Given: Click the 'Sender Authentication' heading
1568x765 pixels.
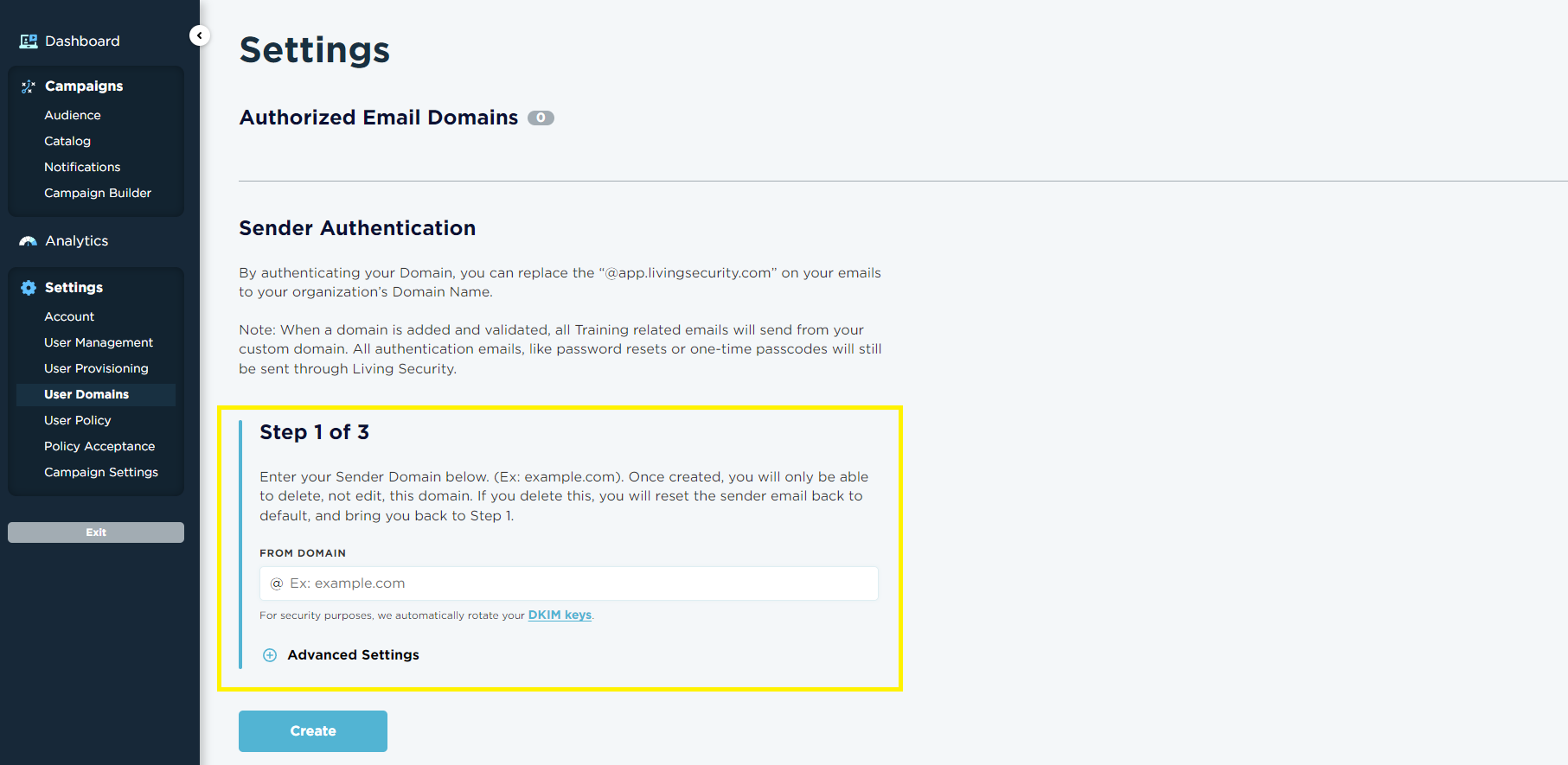Looking at the screenshot, I should (x=357, y=228).
